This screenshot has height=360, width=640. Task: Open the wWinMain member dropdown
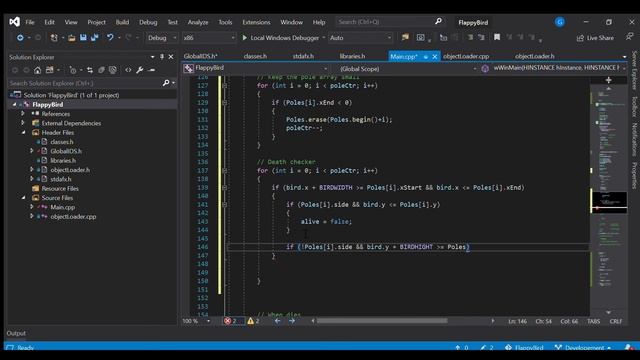coord(554,68)
